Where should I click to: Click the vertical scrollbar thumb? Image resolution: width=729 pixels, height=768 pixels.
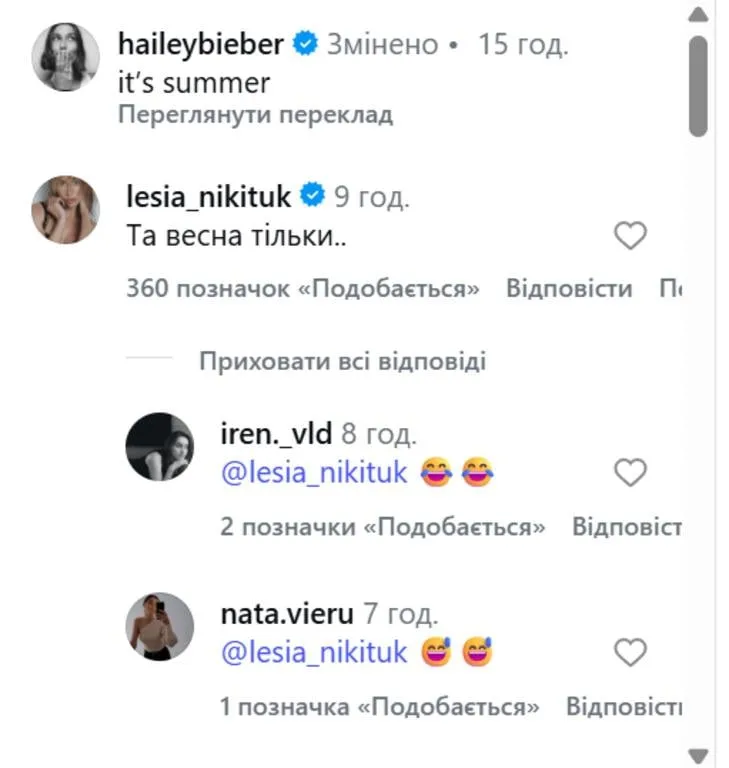coord(699,85)
